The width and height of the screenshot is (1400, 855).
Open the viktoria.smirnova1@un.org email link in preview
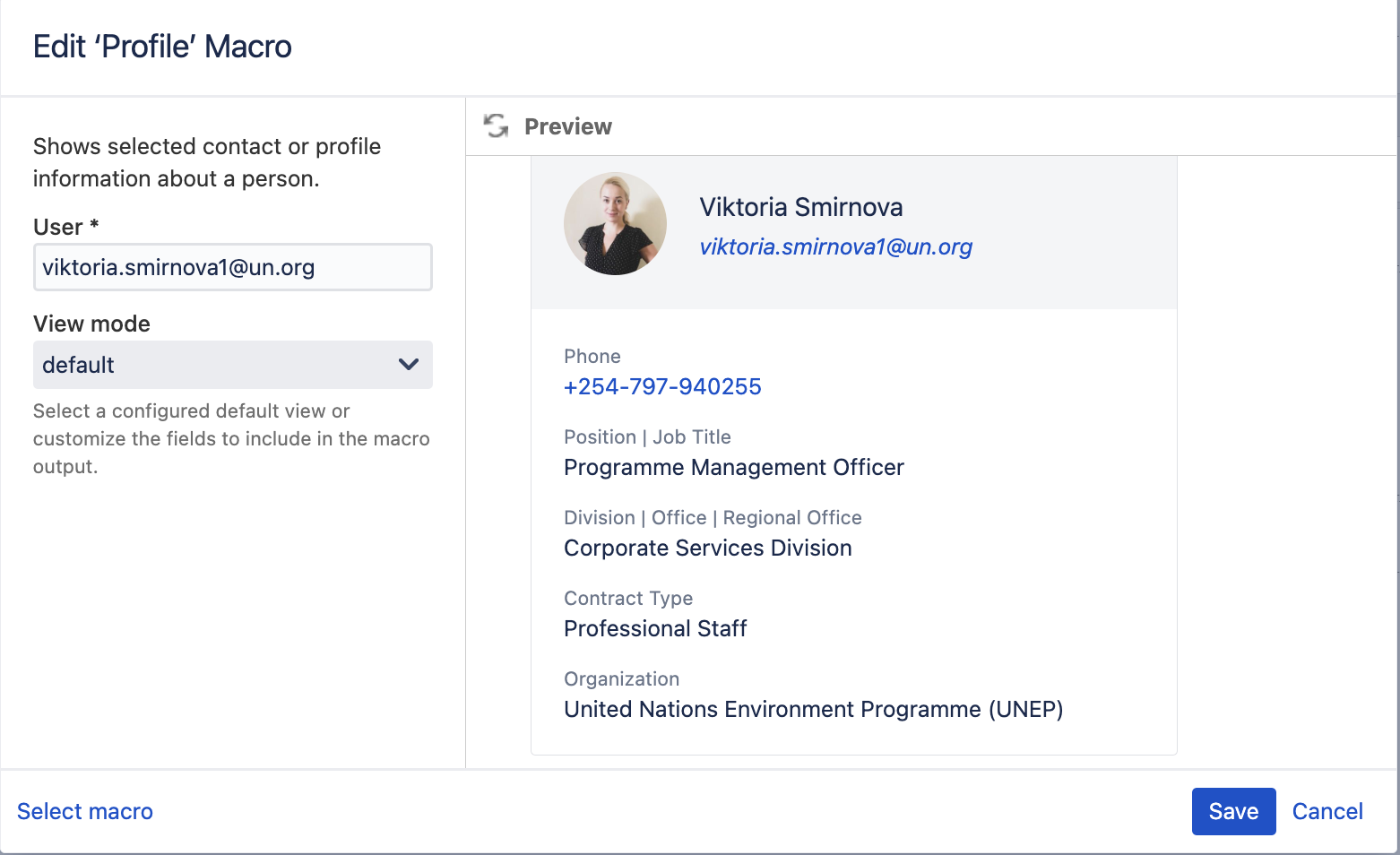point(835,246)
